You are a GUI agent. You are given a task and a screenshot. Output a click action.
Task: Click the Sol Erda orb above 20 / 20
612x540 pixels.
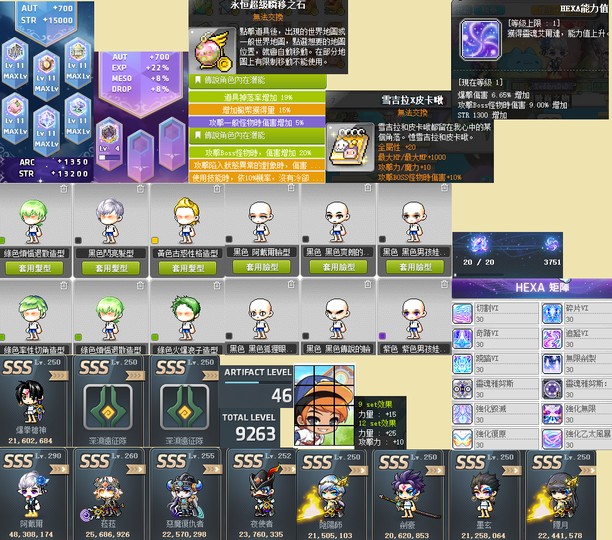point(479,244)
